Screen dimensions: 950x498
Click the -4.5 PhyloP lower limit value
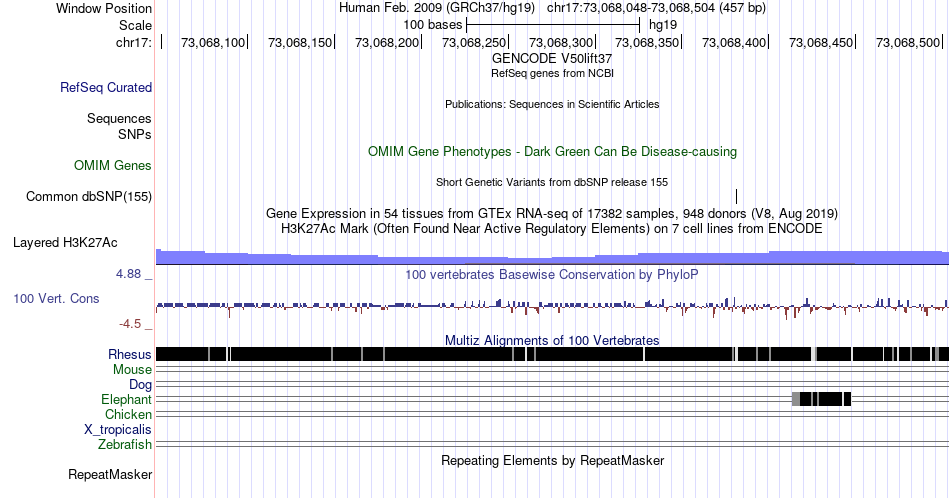(x=130, y=324)
